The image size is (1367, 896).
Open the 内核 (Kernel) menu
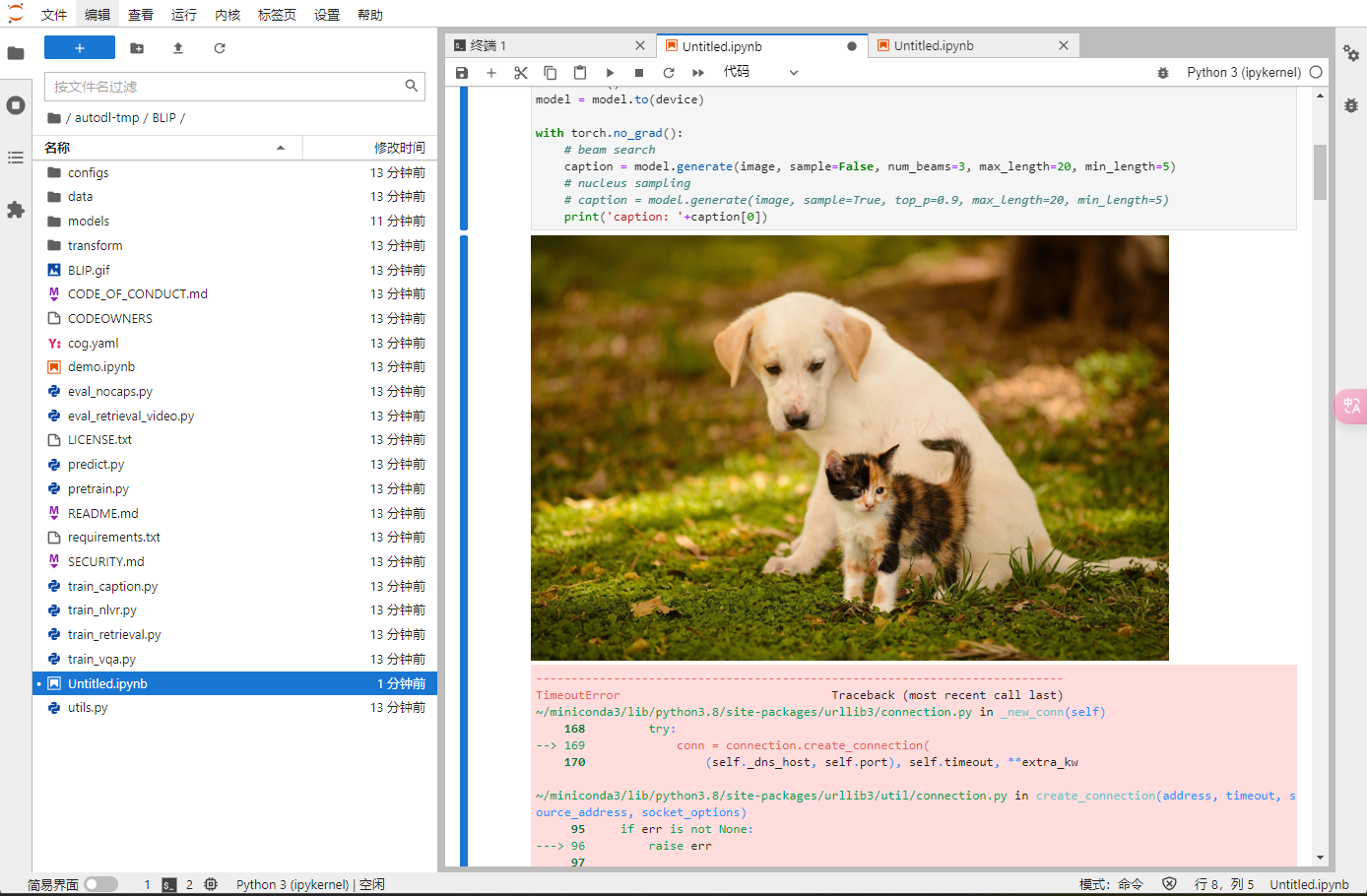228,15
